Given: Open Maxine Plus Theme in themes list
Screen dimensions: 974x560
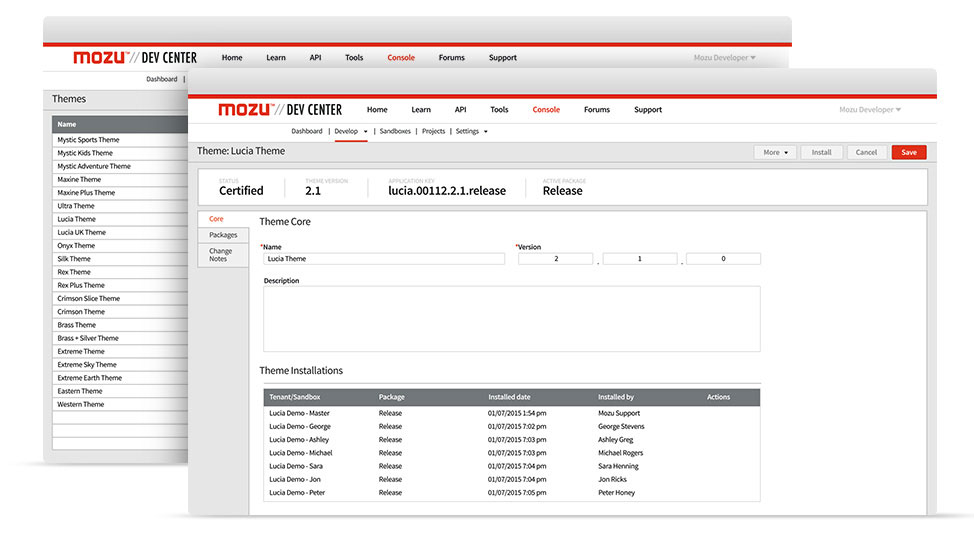Looking at the screenshot, I should tap(120, 192).
